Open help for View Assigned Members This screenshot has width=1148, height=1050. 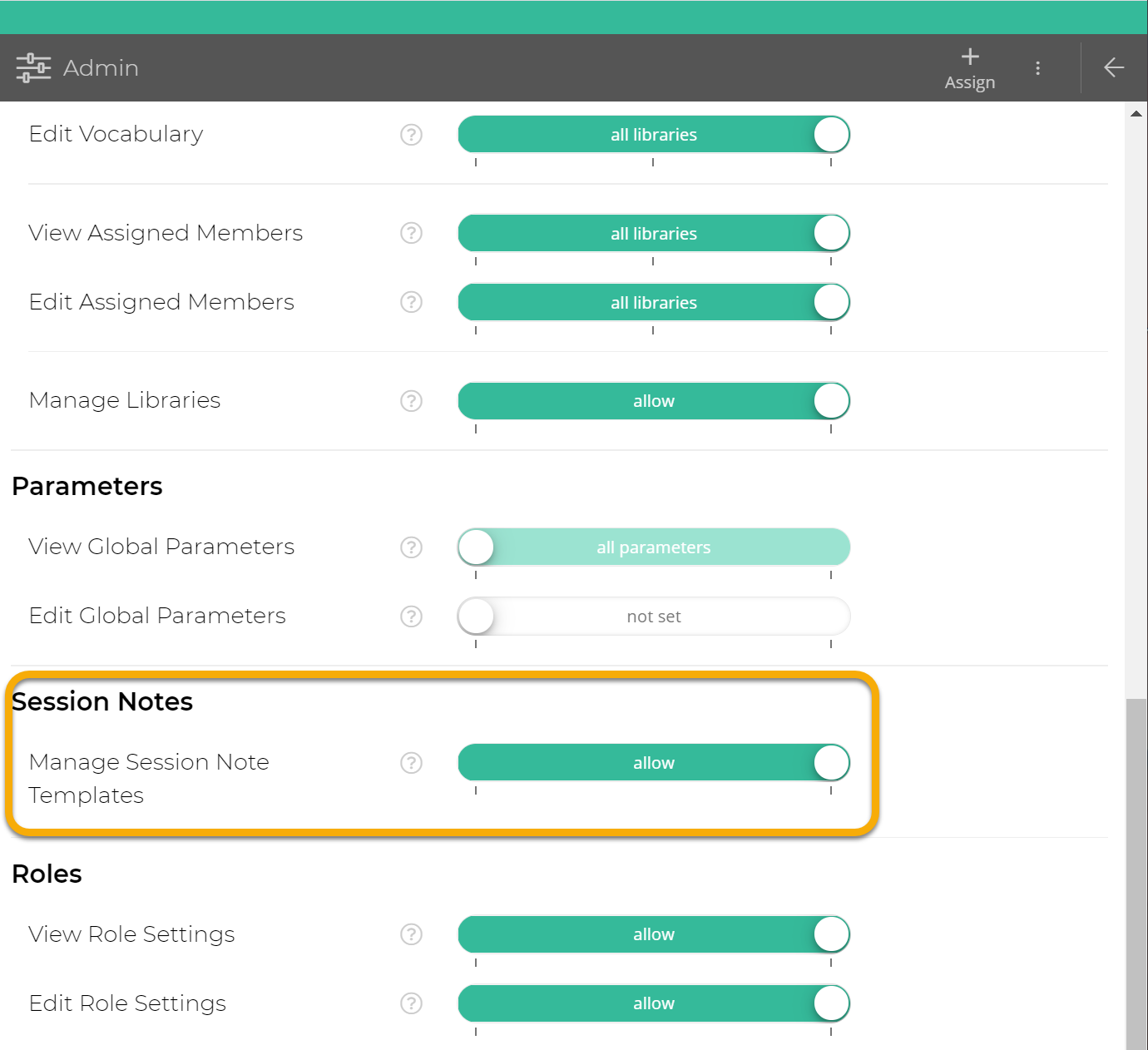tap(411, 233)
